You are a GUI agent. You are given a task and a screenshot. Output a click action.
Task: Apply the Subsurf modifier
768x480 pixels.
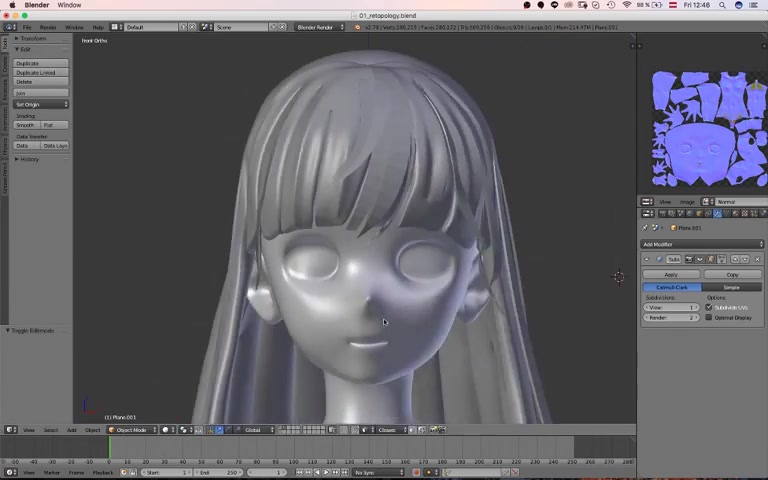pos(671,275)
